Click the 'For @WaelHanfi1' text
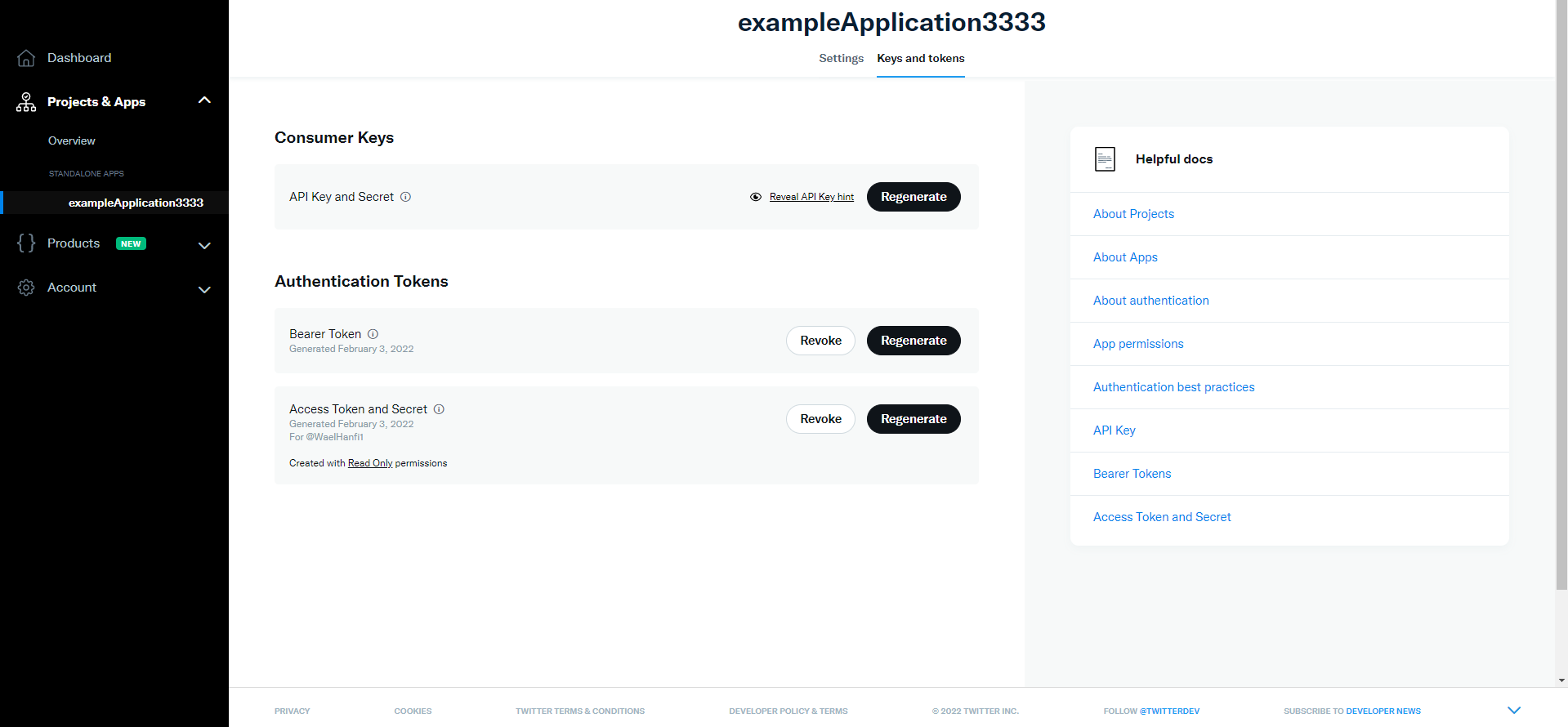Screen dimensions: 1568x727 pos(326,437)
